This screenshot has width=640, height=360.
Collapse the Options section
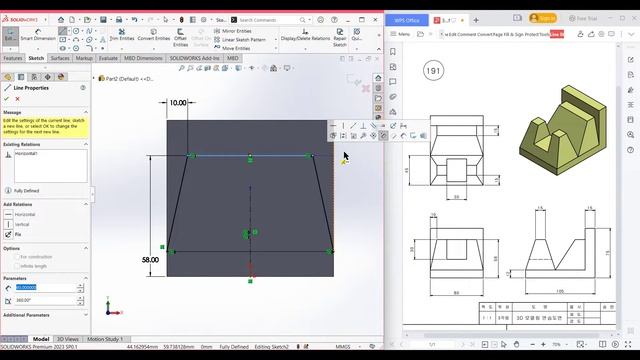pos(86,248)
